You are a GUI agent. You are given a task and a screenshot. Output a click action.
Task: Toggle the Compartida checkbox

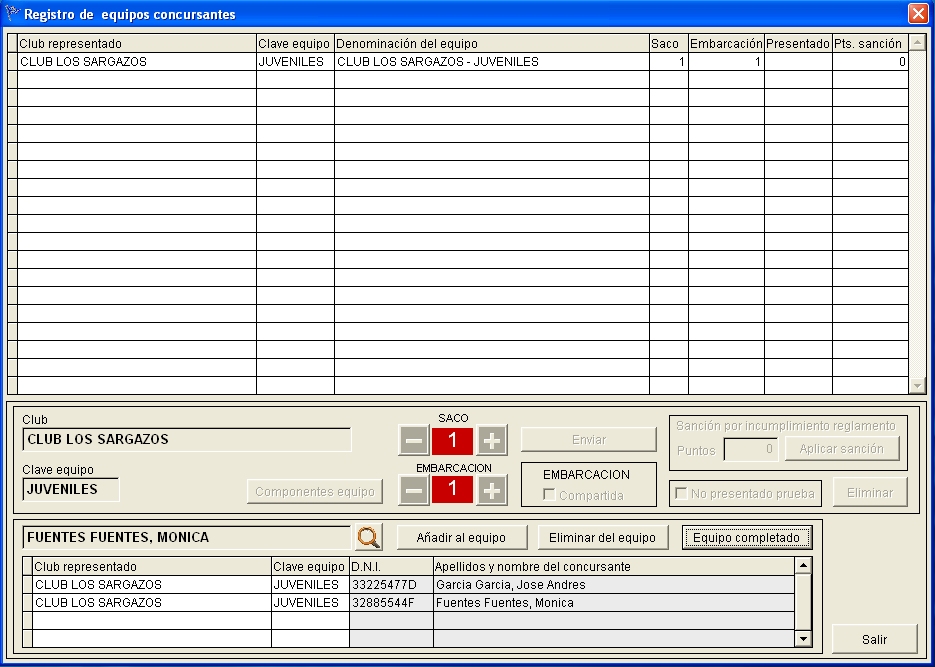tap(549, 495)
